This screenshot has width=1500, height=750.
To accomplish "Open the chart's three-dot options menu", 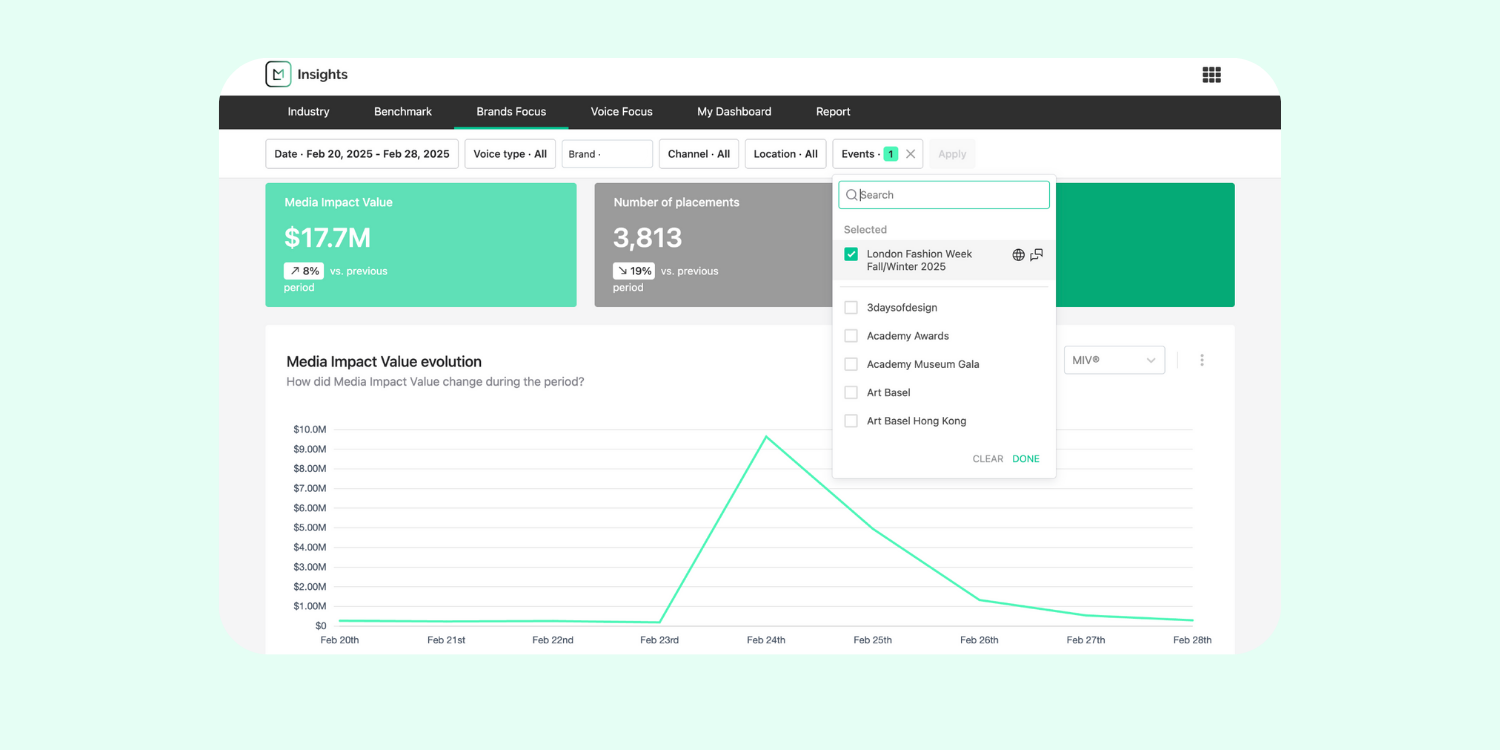I will click(1202, 360).
